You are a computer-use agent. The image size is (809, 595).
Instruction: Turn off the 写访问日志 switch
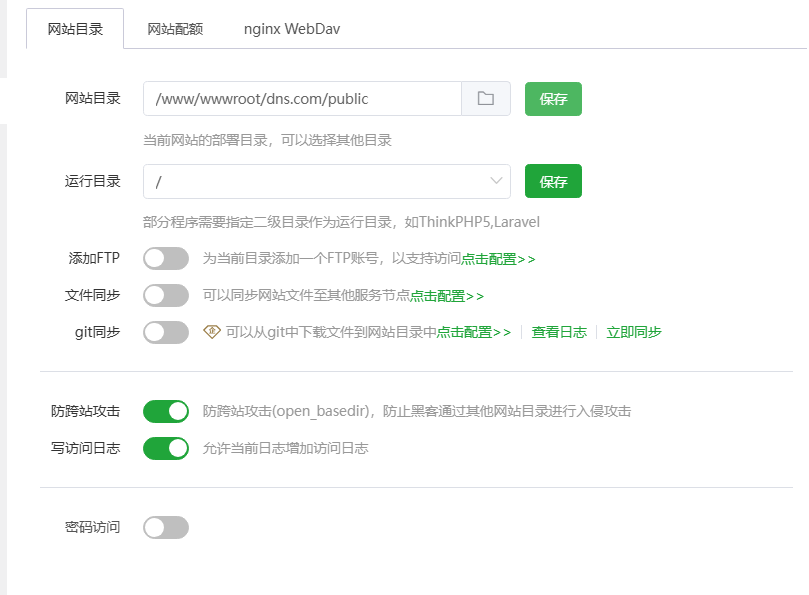(x=166, y=448)
